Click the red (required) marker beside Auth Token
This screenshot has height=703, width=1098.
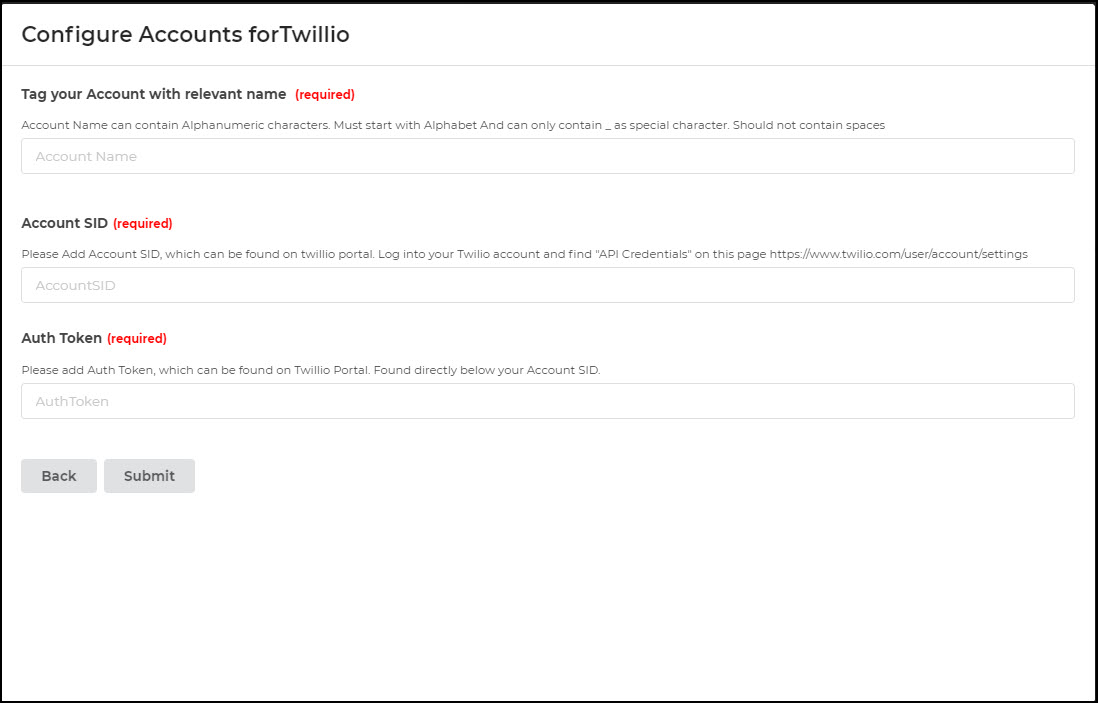click(136, 338)
